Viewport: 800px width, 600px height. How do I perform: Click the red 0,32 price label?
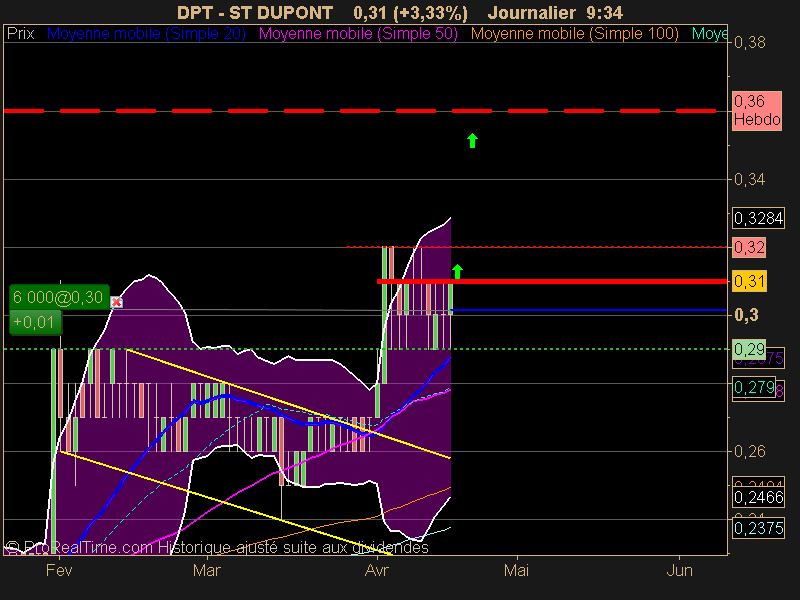(x=749, y=247)
